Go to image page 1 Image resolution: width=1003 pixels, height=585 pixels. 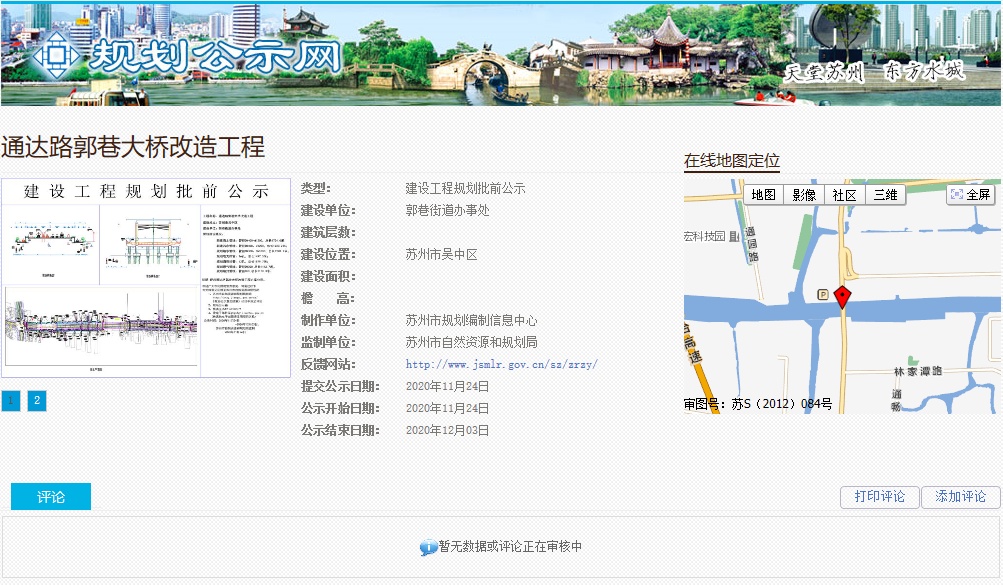pos(11,401)
